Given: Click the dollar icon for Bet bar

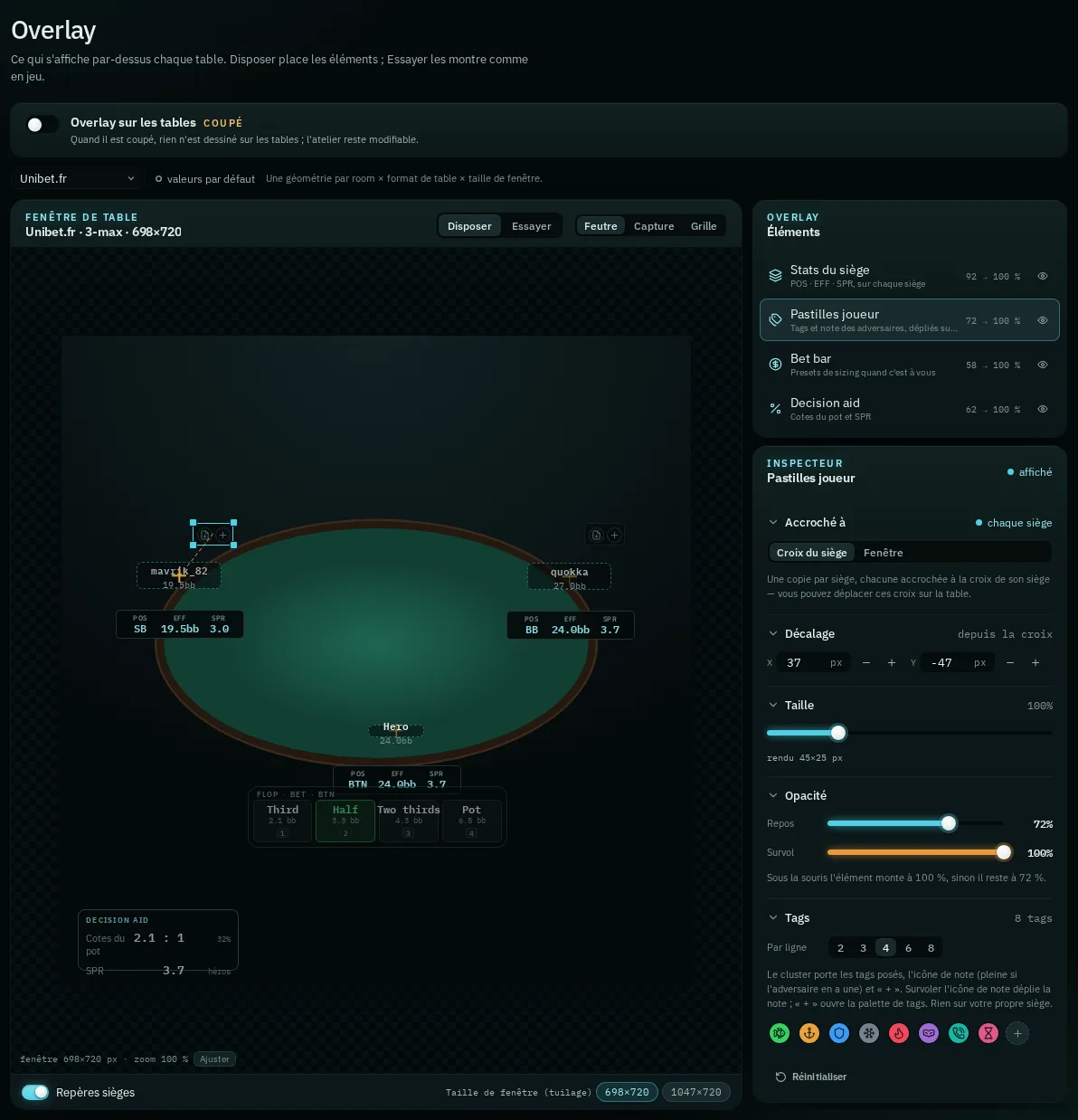Looking at the screenshot, I should pos(775,365).
